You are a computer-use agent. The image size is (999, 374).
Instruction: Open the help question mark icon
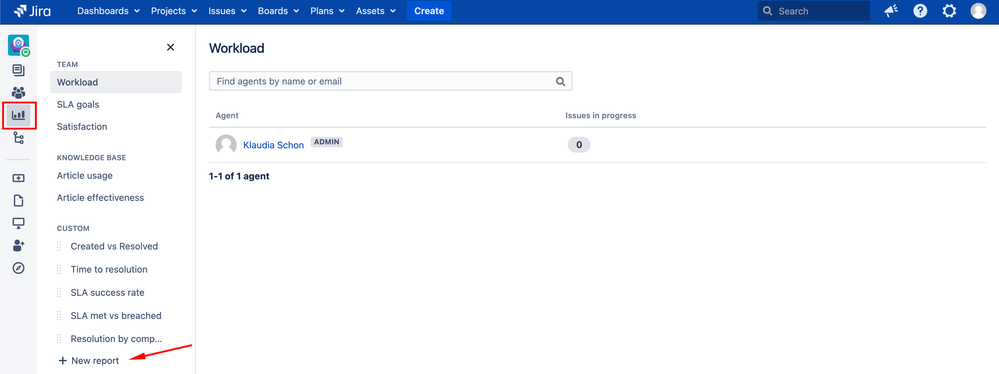920,11
